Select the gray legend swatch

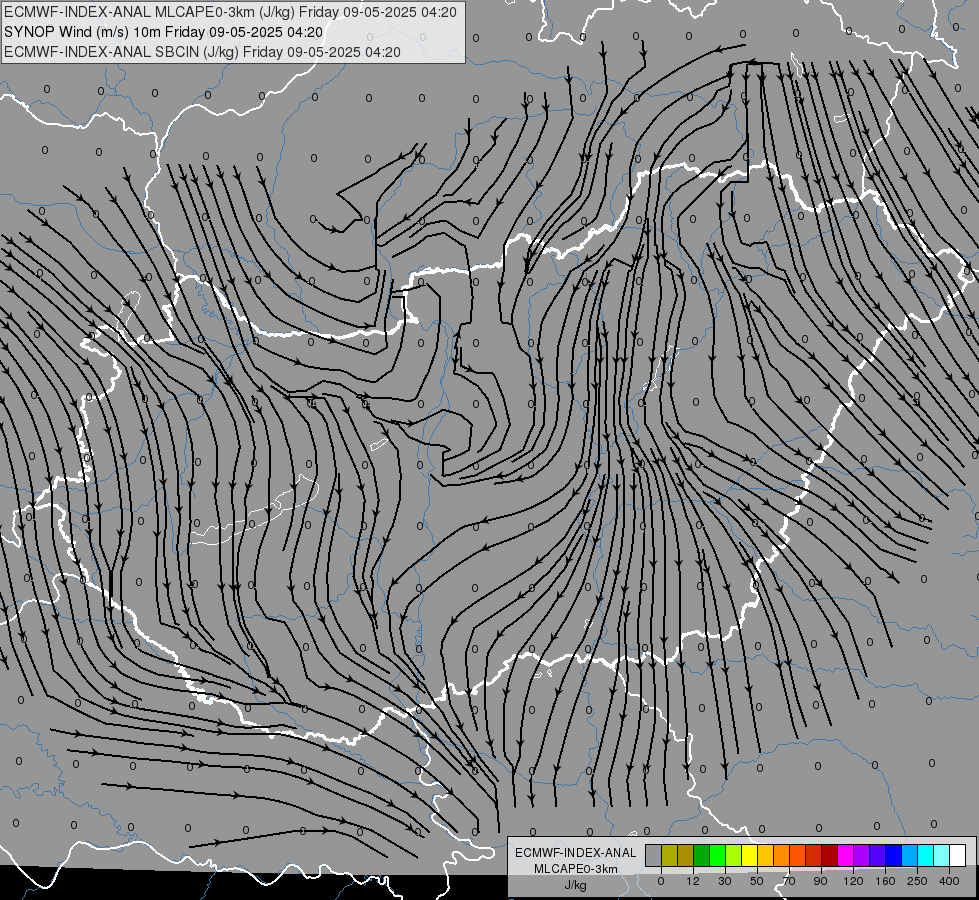tap(654, 855)
